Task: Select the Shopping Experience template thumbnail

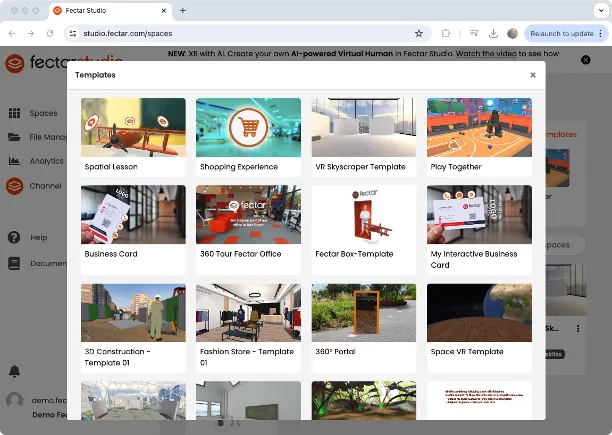Action: tap(248, 128)
